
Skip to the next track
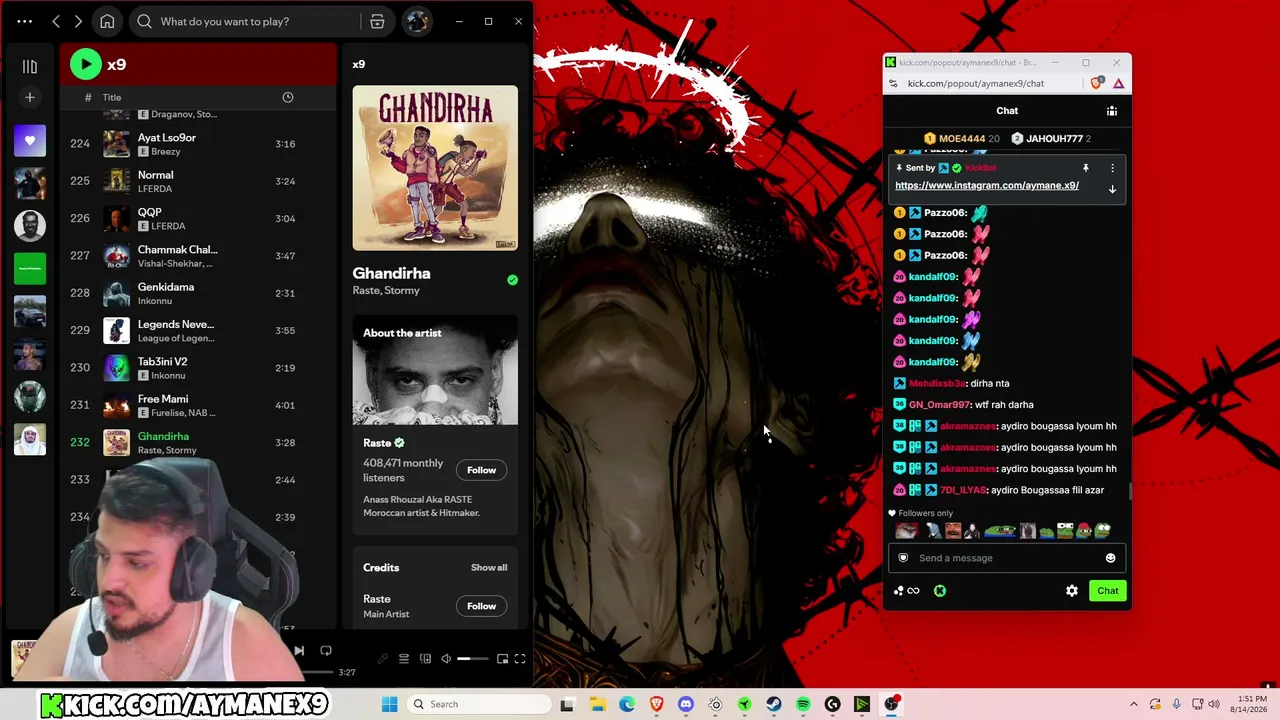pyautogui.click(x=298, y=651)
